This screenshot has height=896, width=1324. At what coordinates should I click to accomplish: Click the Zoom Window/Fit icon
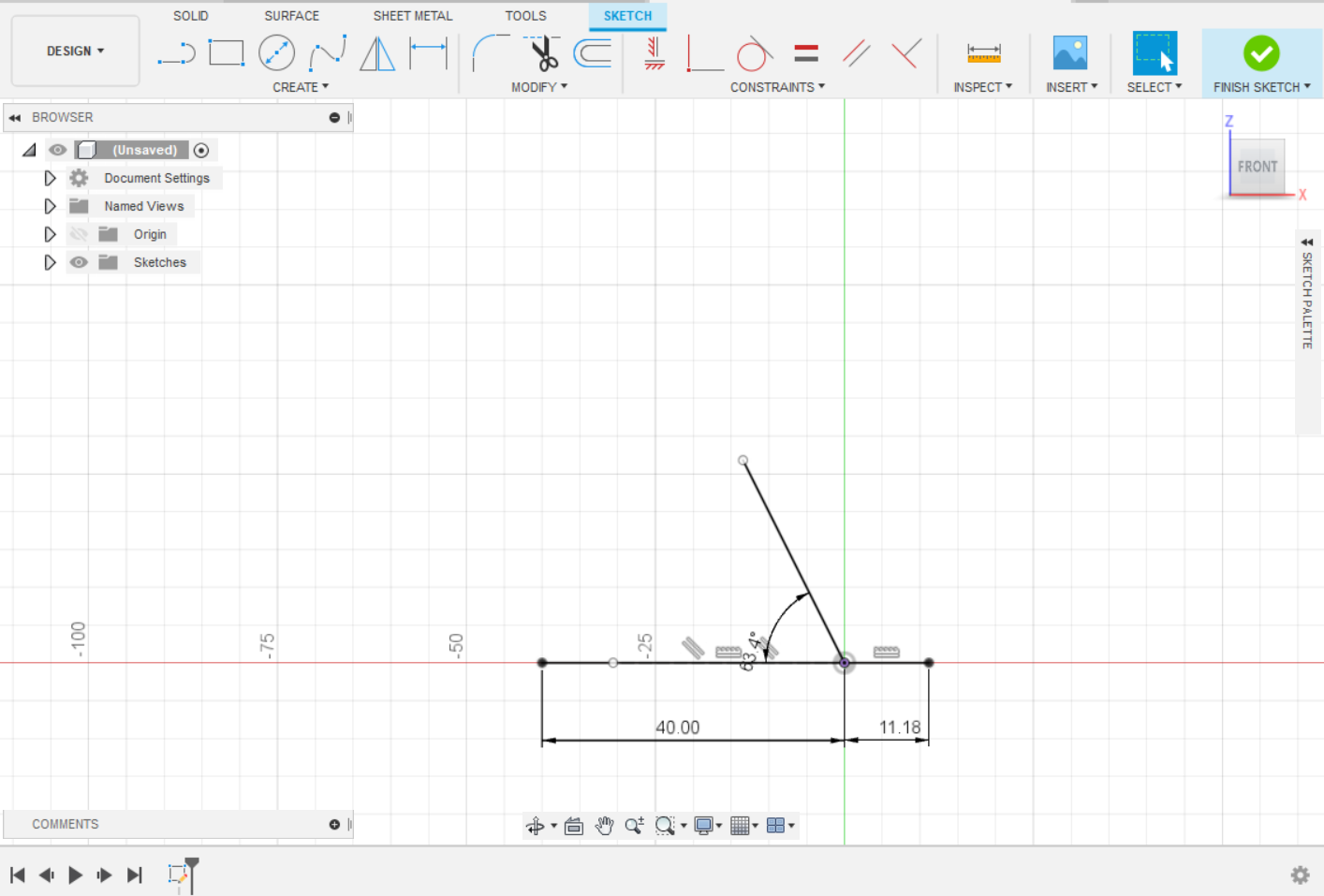click(x=665, y=825)
